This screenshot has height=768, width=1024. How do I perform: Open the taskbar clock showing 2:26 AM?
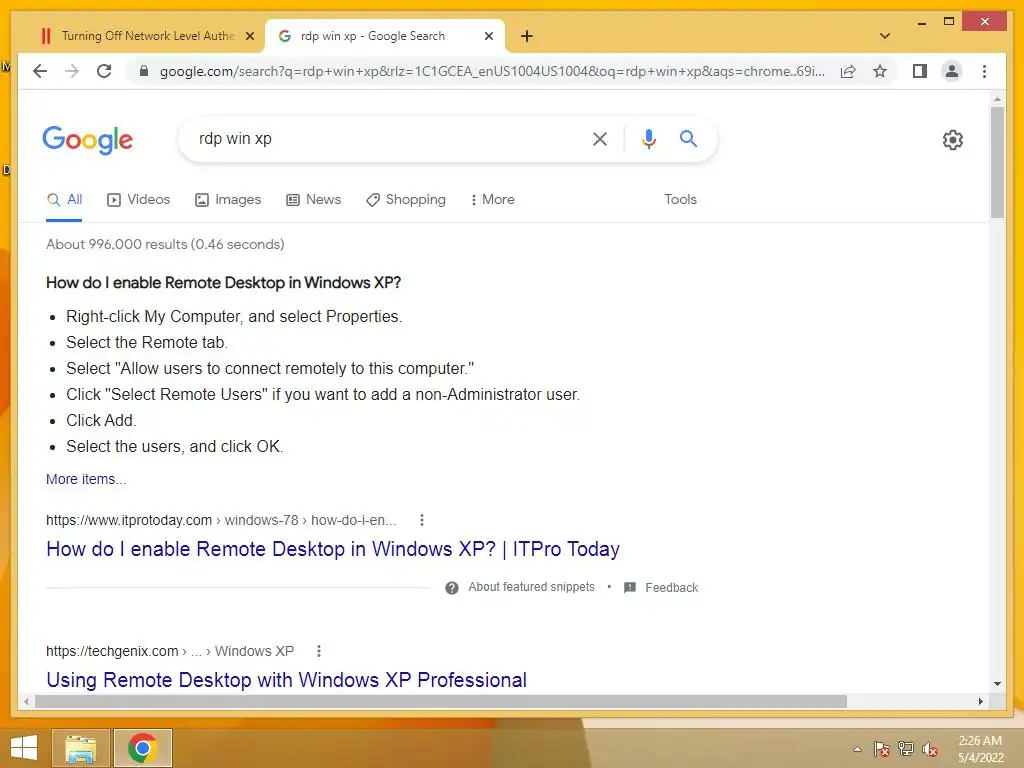pos(980,749)
